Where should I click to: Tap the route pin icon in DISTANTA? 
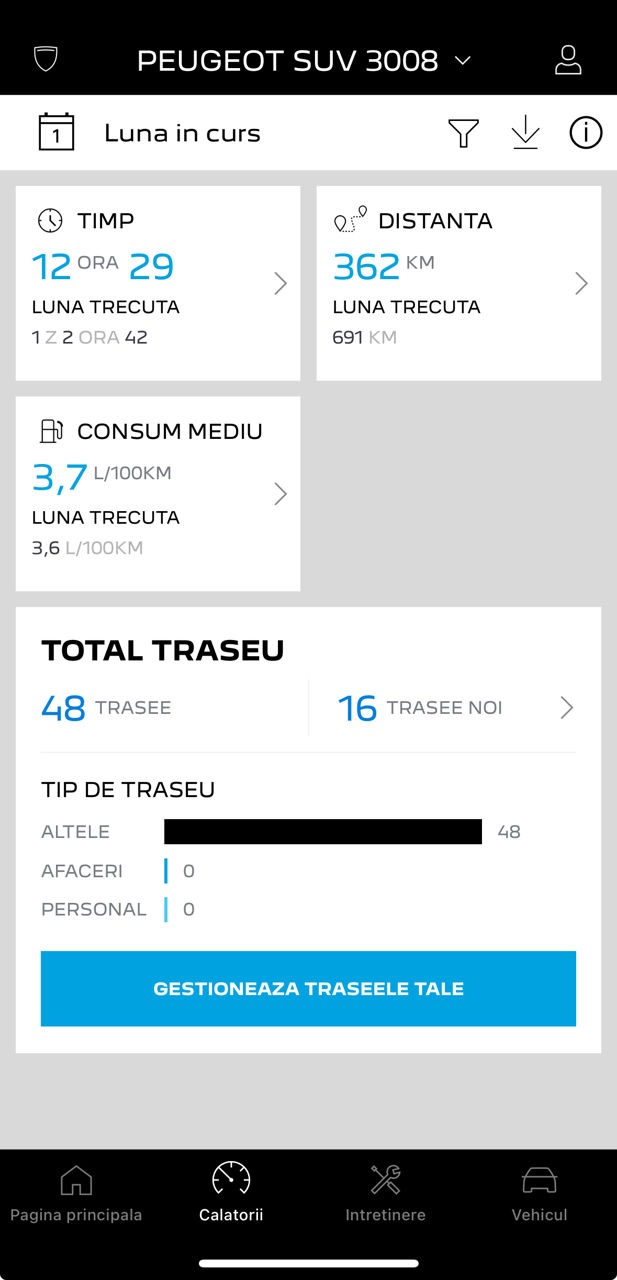350,220
